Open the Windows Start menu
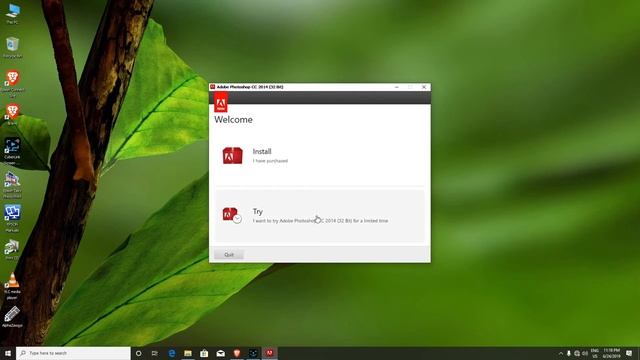The image size is (640, 360). coord(8,353)
